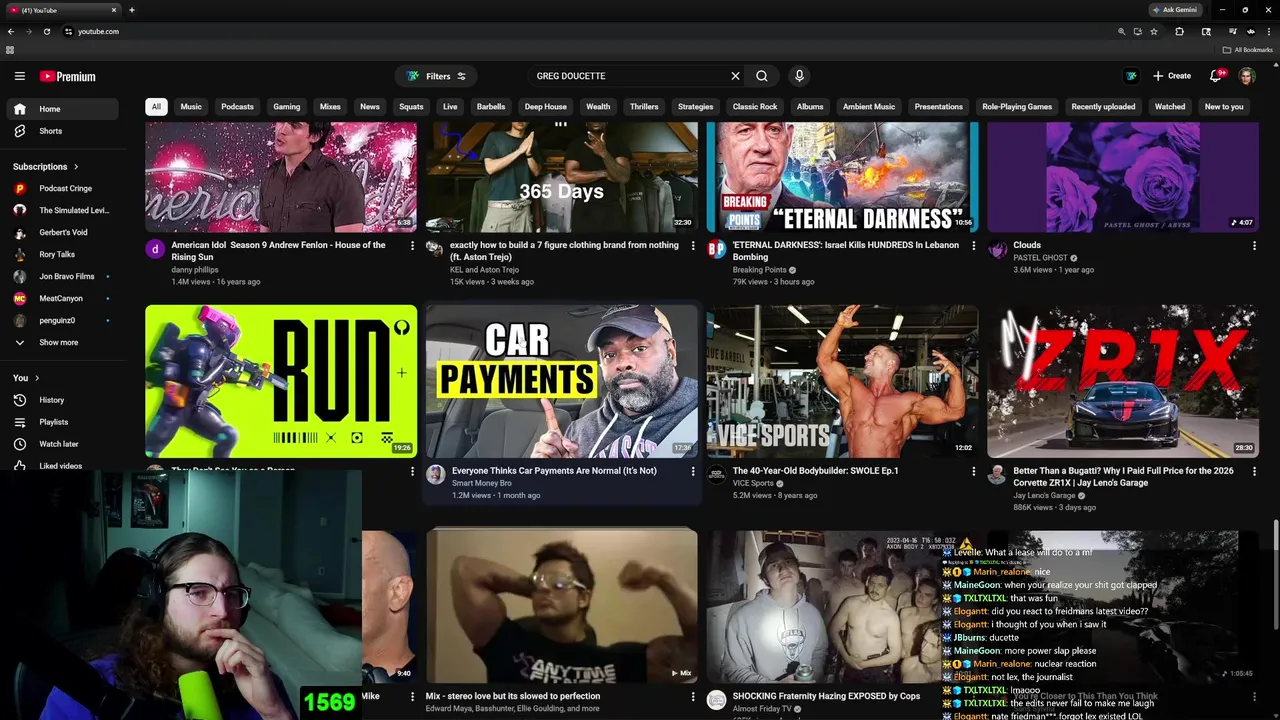The image size is (1280, 720).
Task: Click the Create button
Action: point(1171,76)
